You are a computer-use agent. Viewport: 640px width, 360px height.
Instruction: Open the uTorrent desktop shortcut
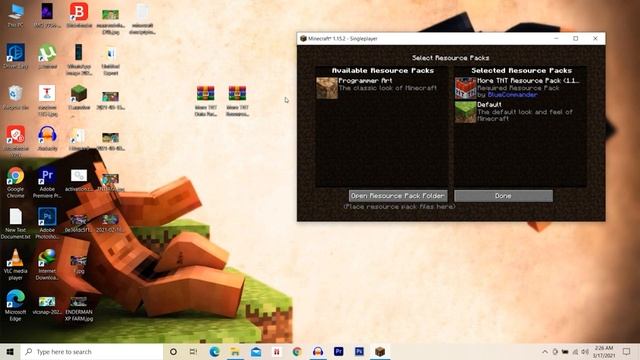(47, 56)
